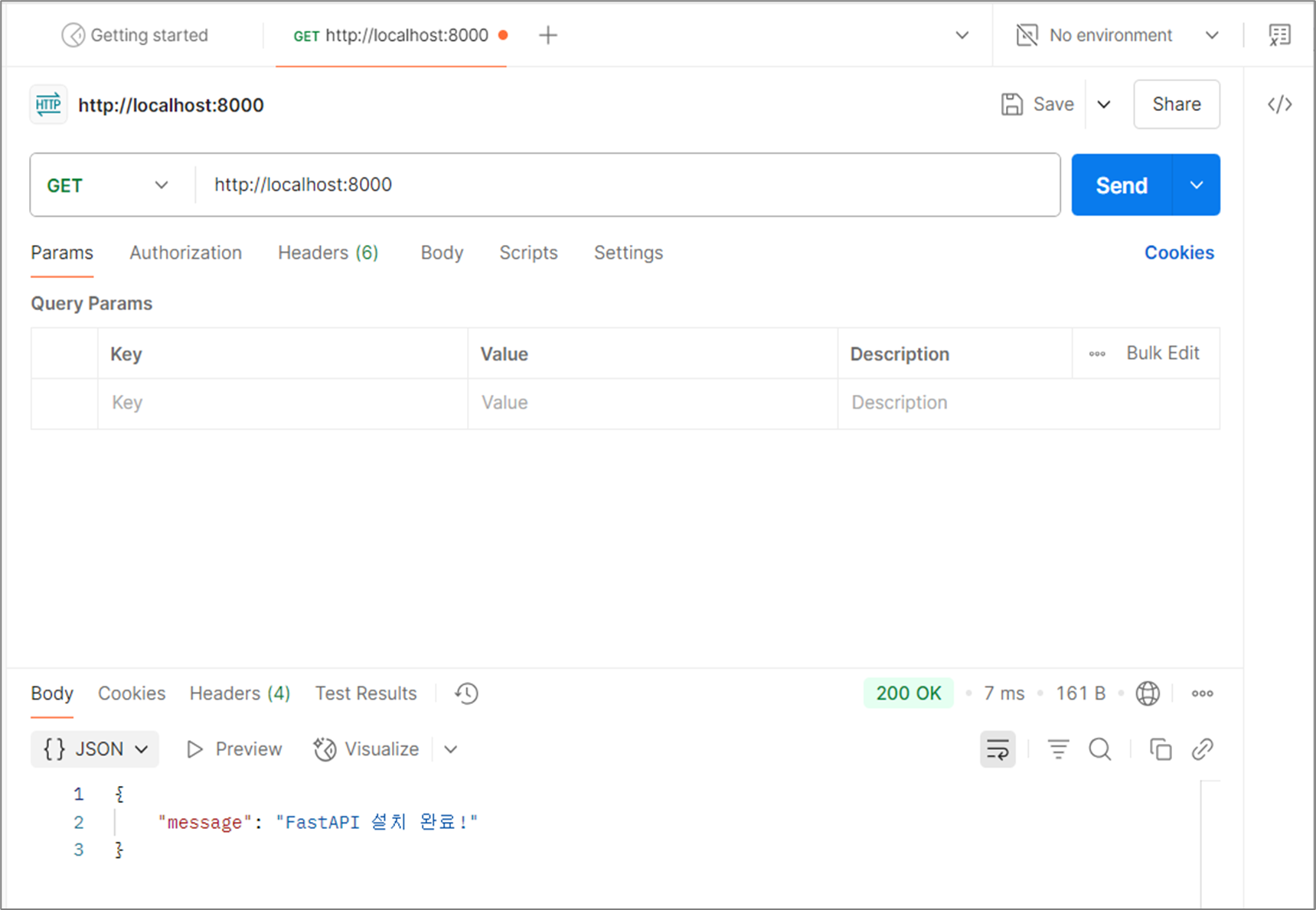Open the response Headers (4) tab
The width and height of the screenshot is (1316, 910).
coord(240,693)
